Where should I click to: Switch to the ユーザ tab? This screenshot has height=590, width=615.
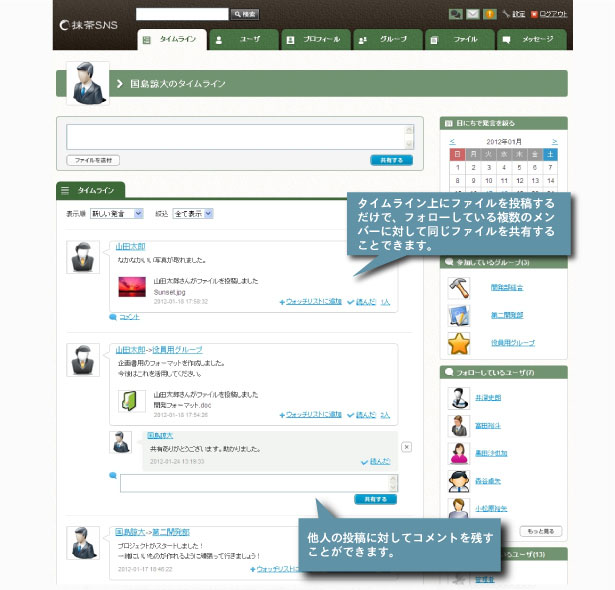click(244, 40)
